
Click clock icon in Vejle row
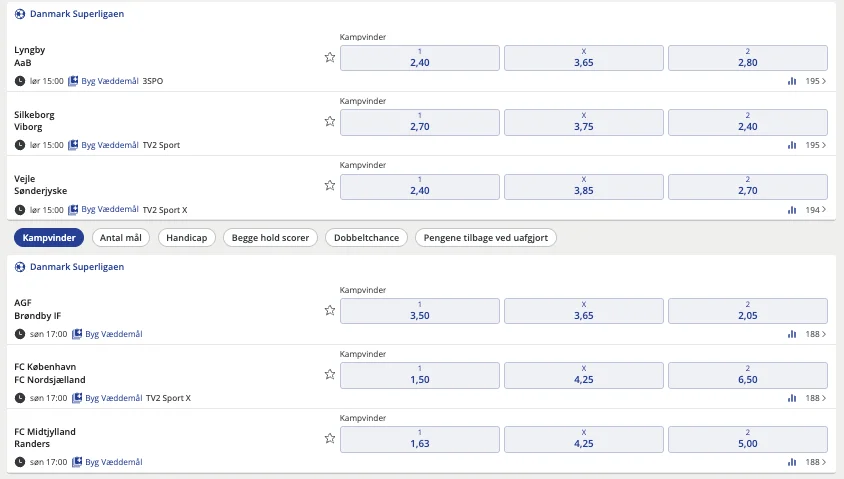click(x=20, y=210)
